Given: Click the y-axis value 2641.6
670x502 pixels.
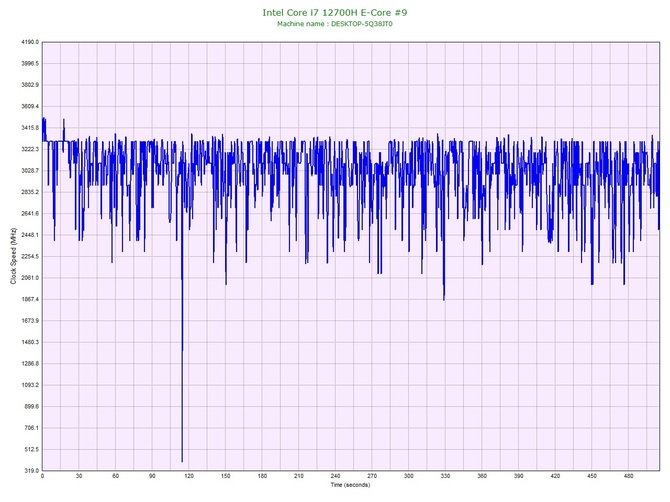Looking at the screenshot, I should (30, 213).
